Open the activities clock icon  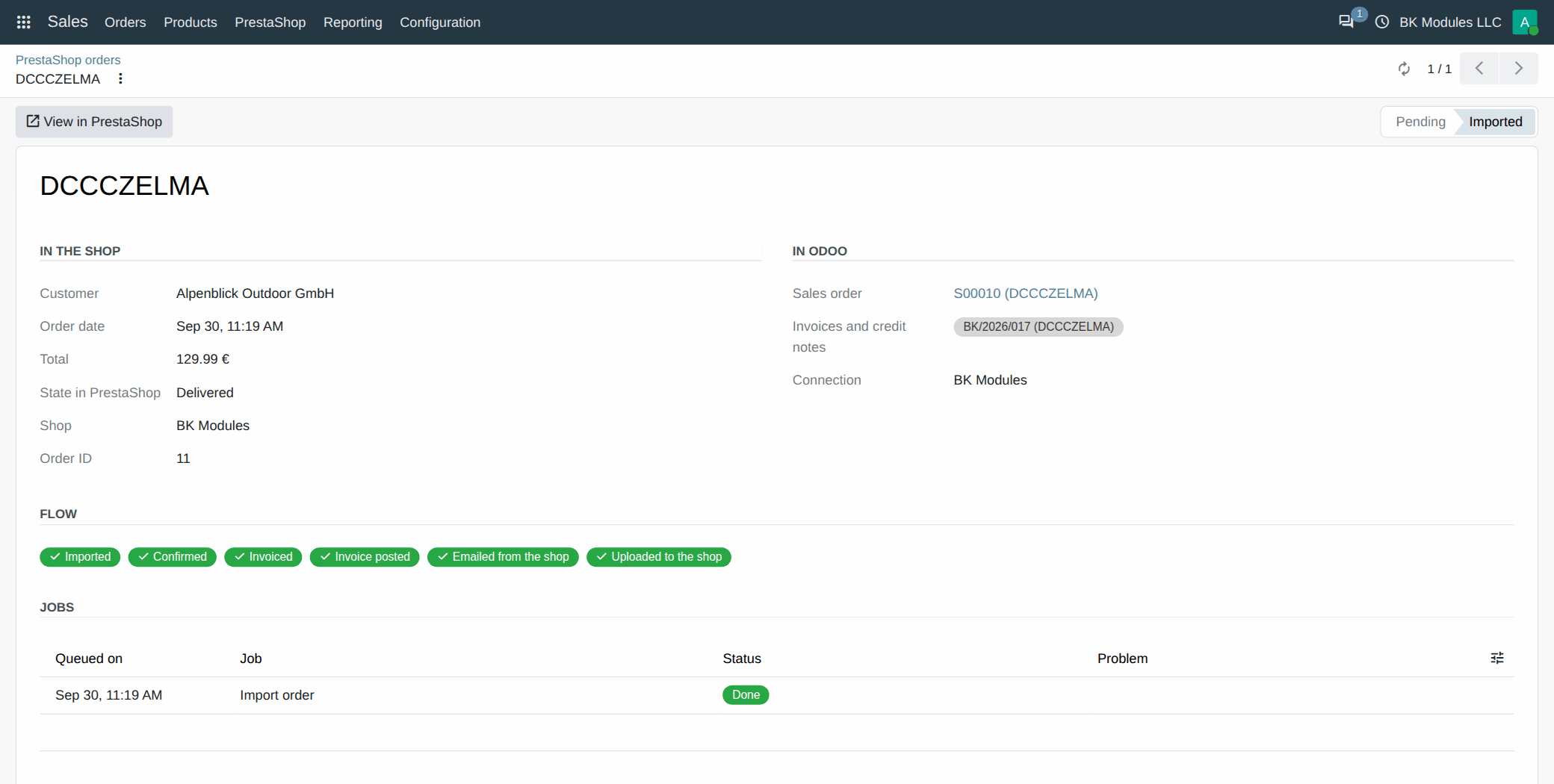point(1382,22)
